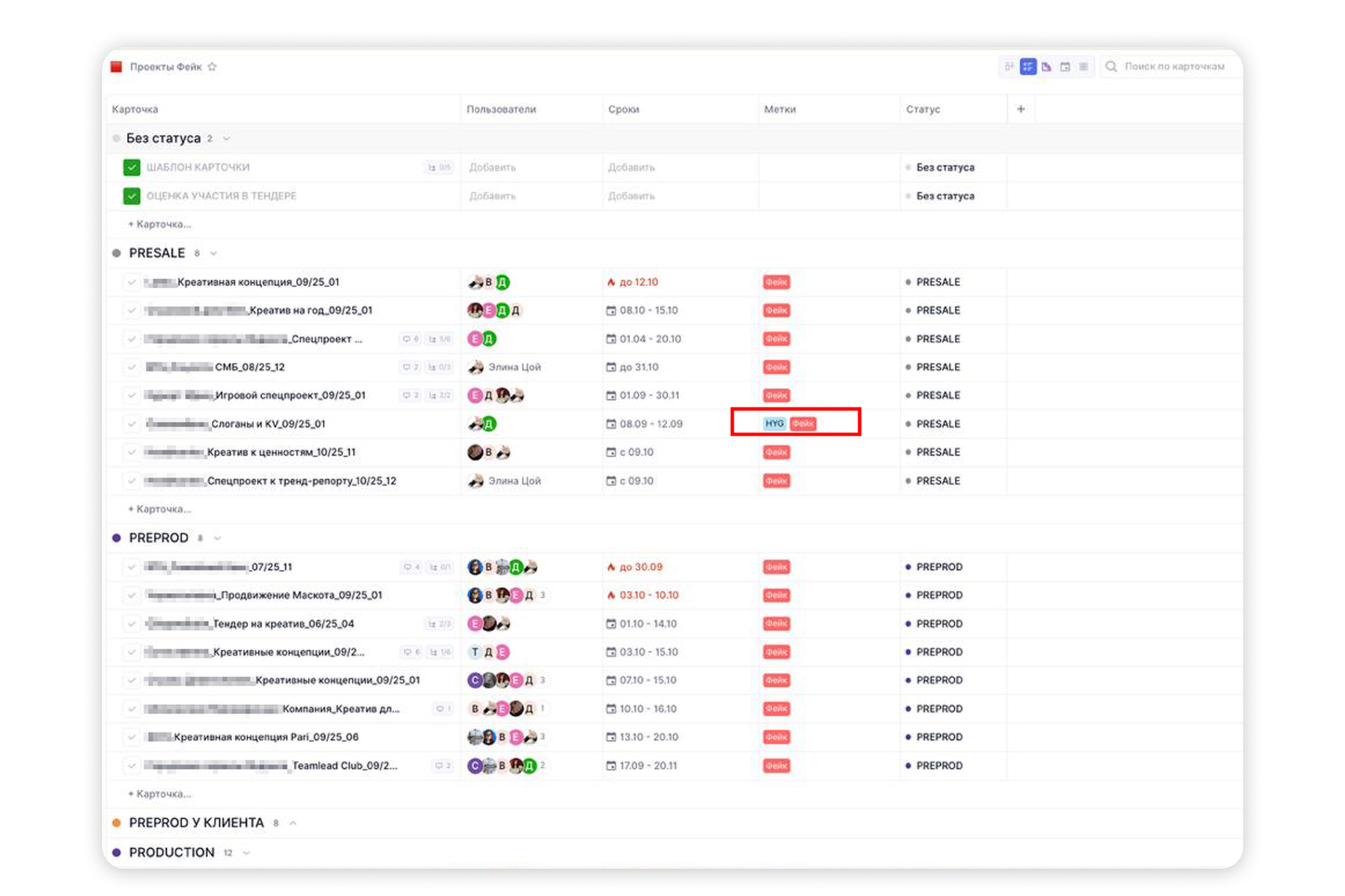Switch to calendar view icon
Viewport: 1345px width, 896px height.
pyautogui.click(x=1065, y=67)
